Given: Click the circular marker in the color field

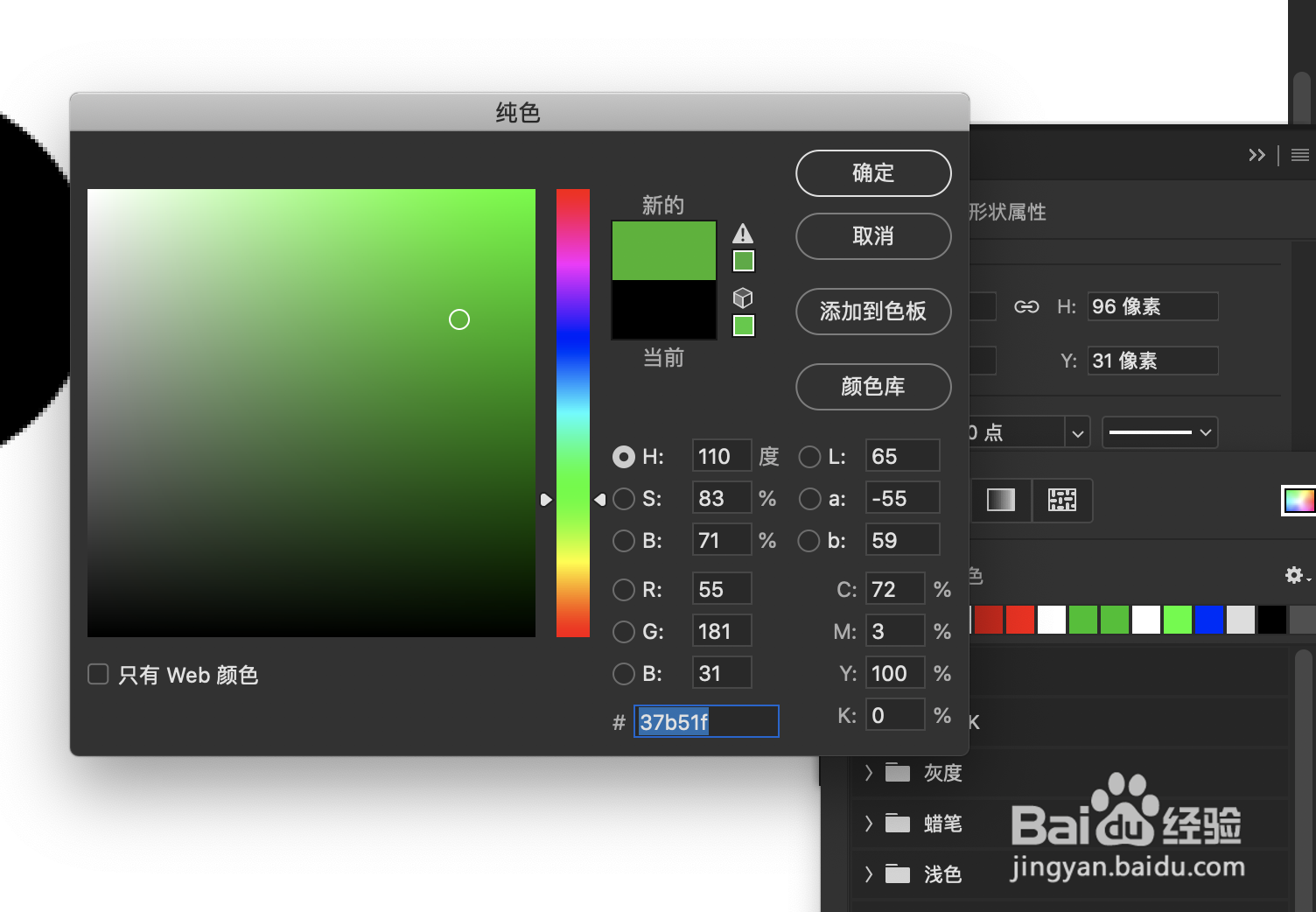Looking at the screenshot, I should [x=459, y=319].
